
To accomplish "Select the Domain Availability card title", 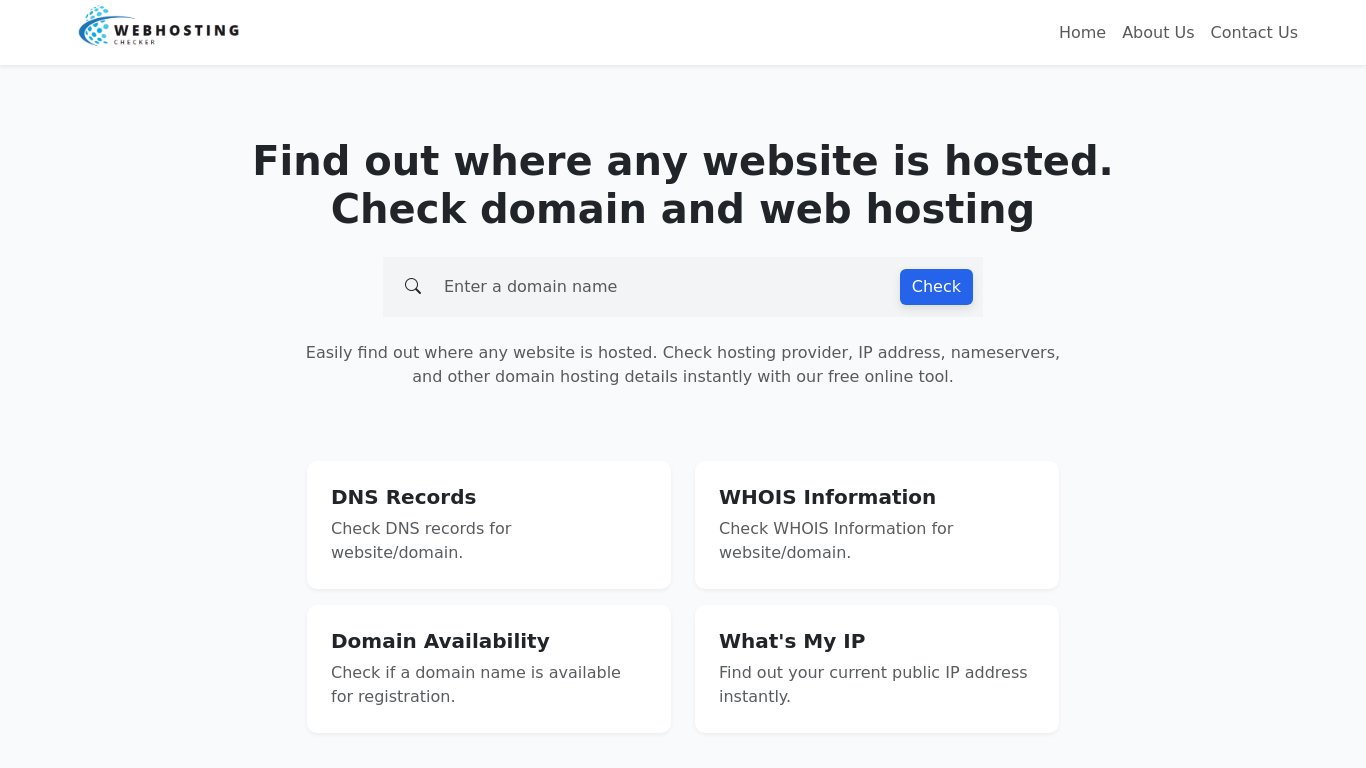I will (x=440, y=641).
